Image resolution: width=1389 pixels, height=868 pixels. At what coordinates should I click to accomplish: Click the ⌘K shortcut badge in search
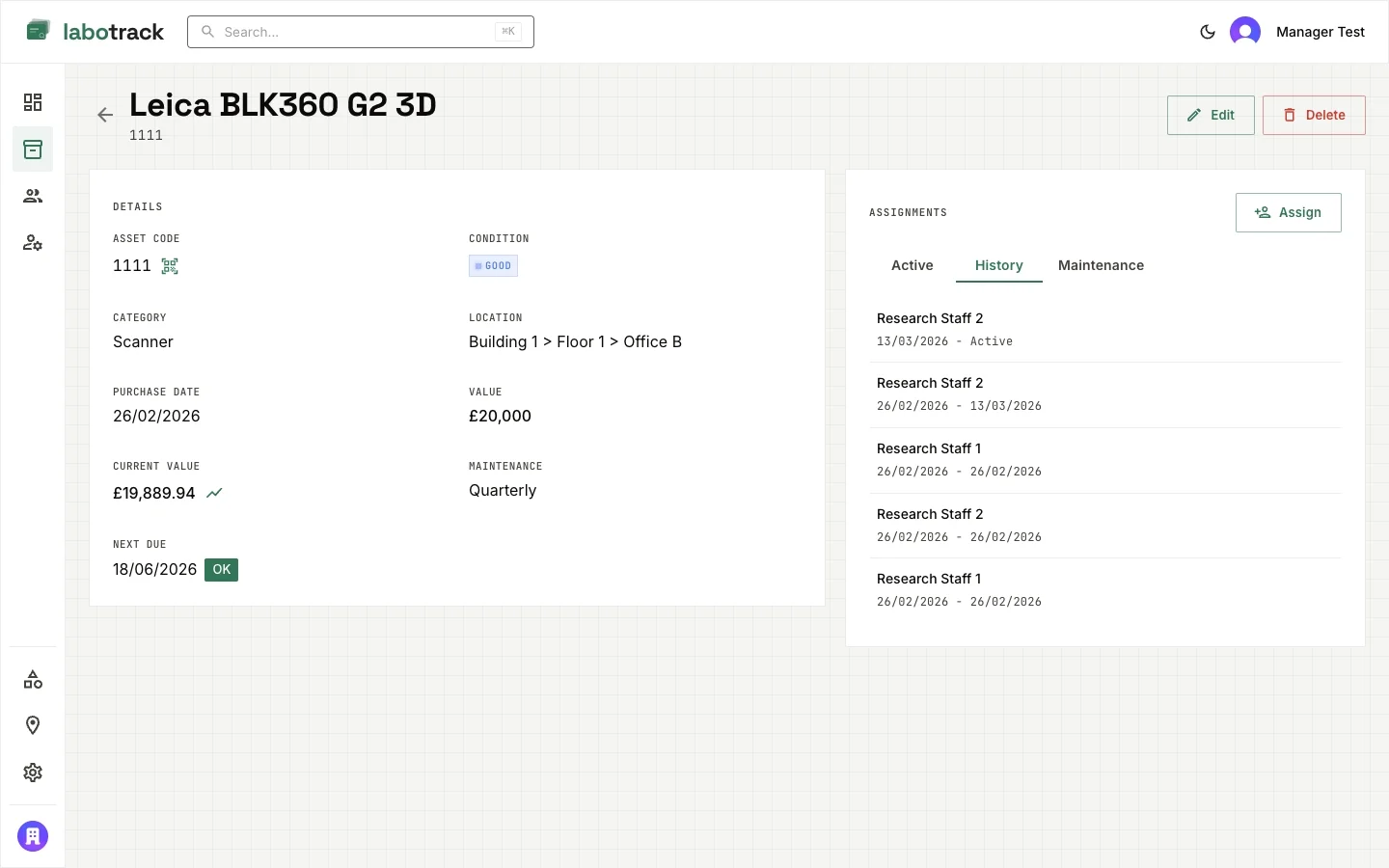508,32
